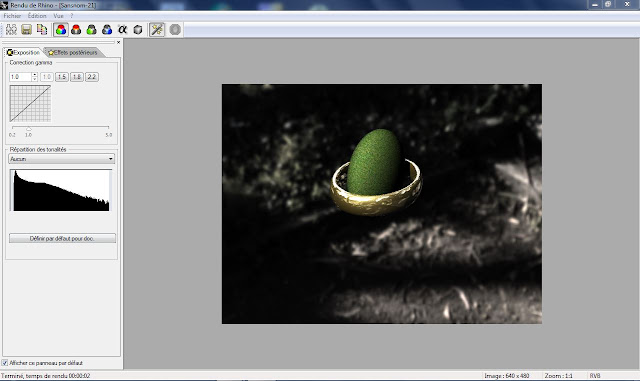Save the rendered image with floppy icon
The width and height of the screenshot is (640, 381).
27,30
